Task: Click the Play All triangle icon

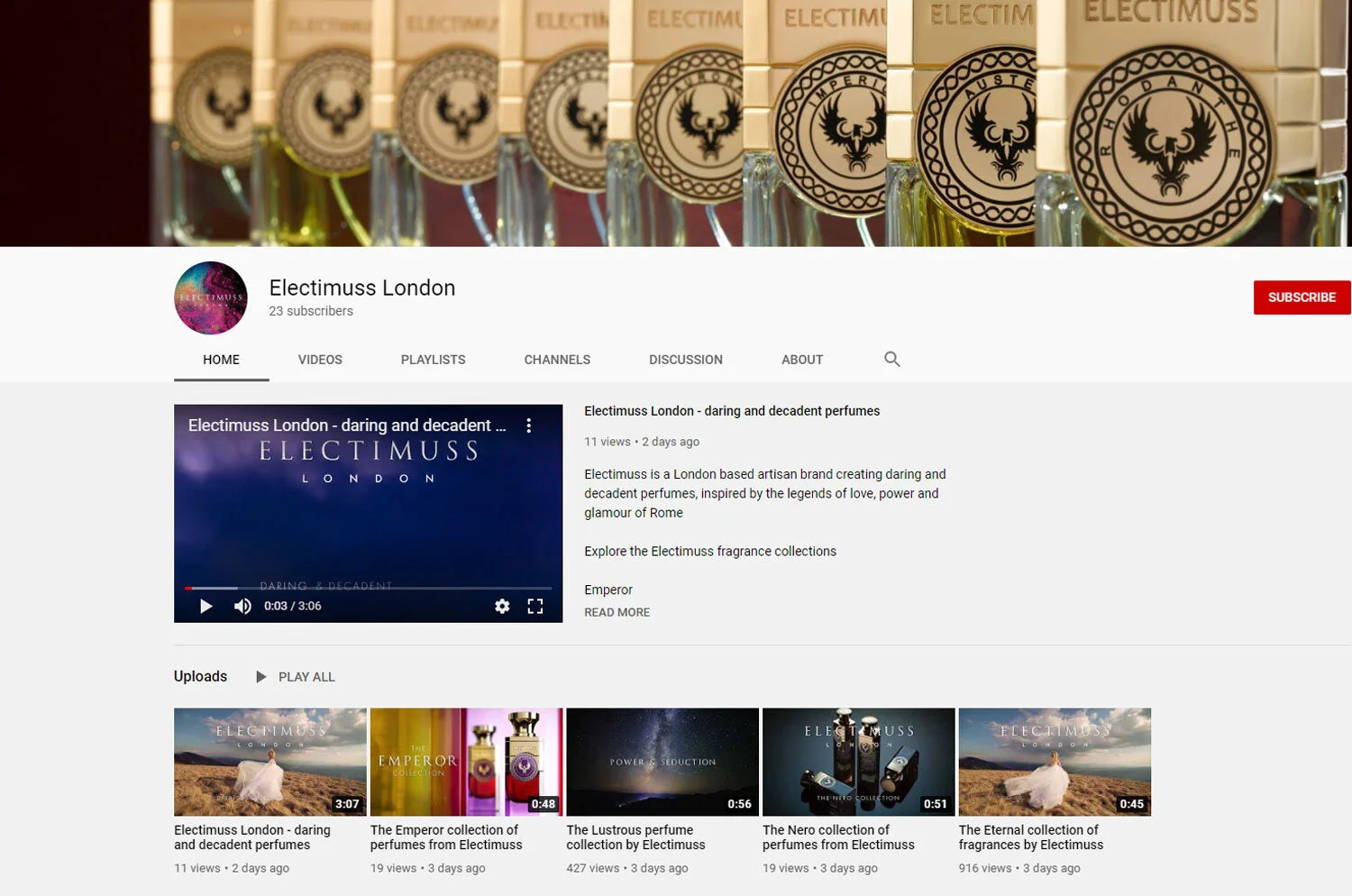Action: (x=261, y=677)
